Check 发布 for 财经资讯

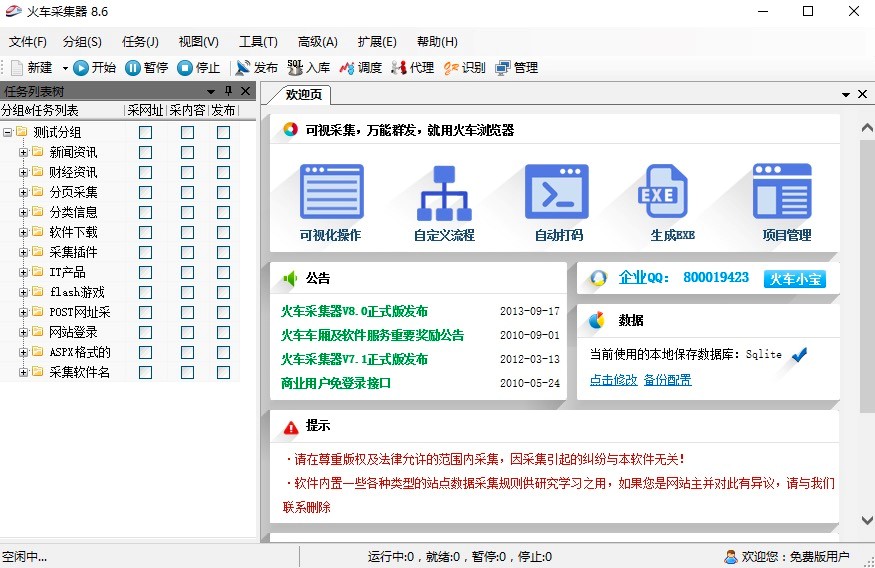pyautogui.click(x=223, y=172)
